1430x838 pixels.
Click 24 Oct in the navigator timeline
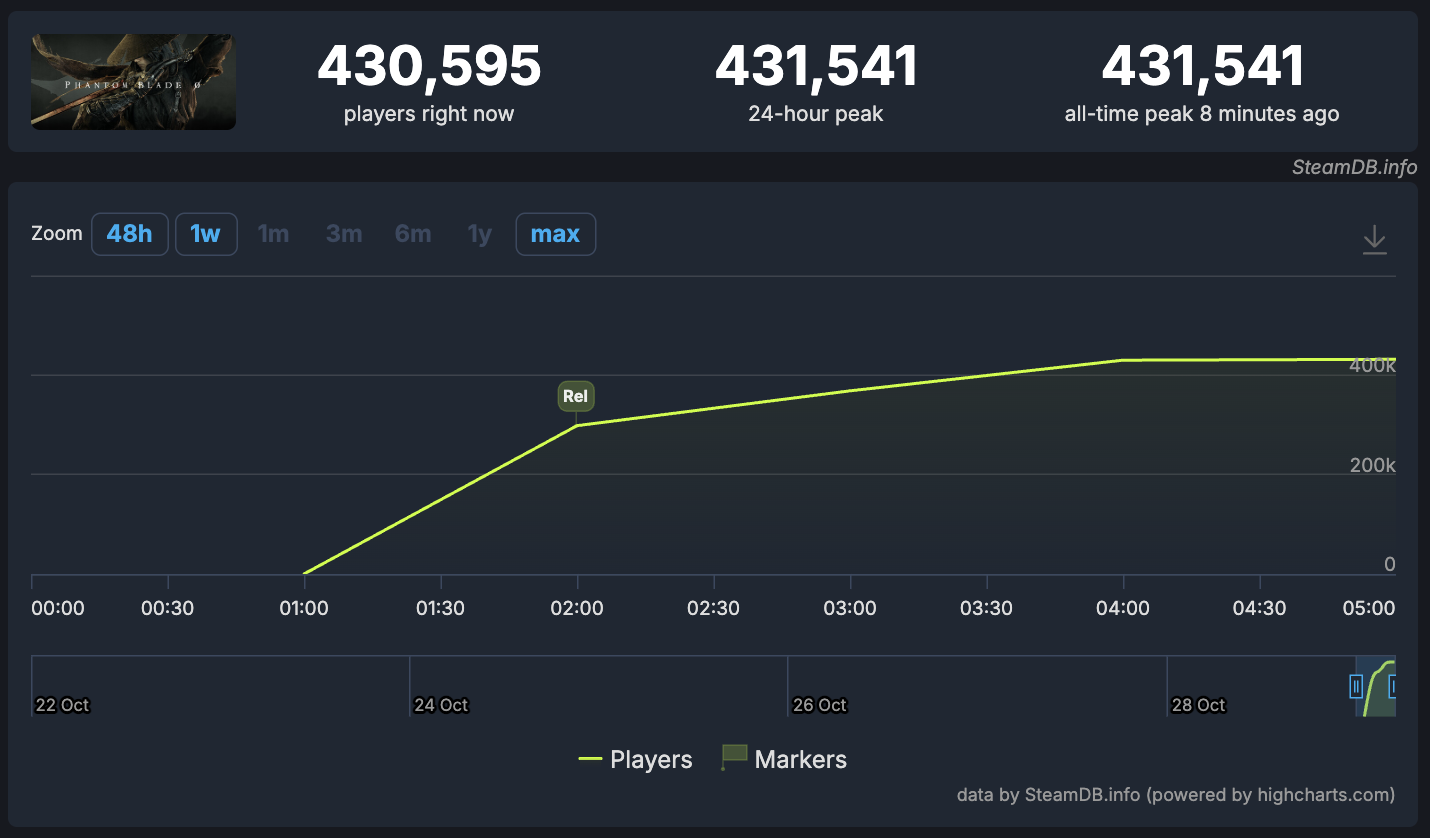[441, 705]
